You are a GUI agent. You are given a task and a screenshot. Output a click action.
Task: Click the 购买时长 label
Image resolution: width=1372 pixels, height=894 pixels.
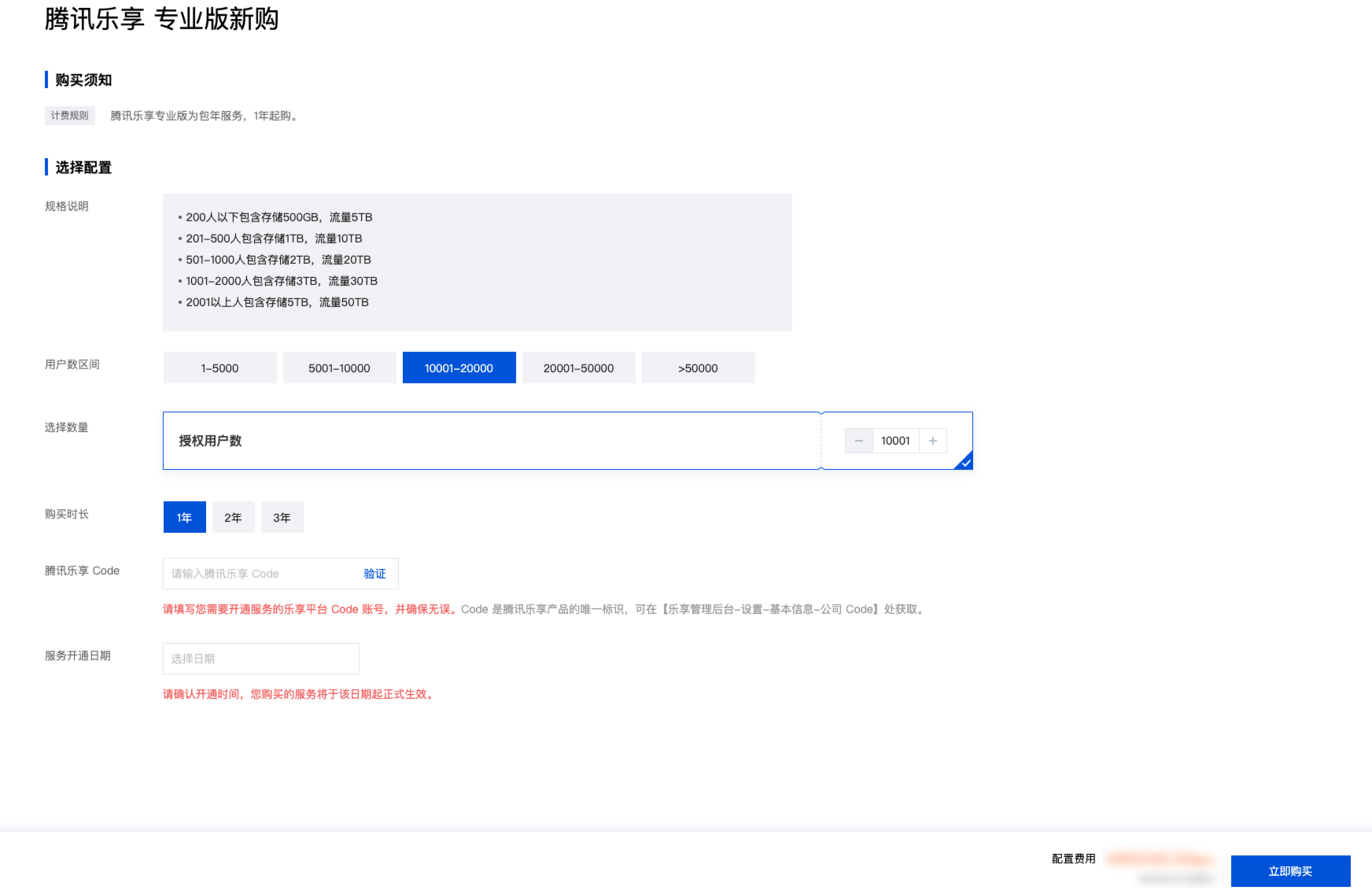[67, 514]
